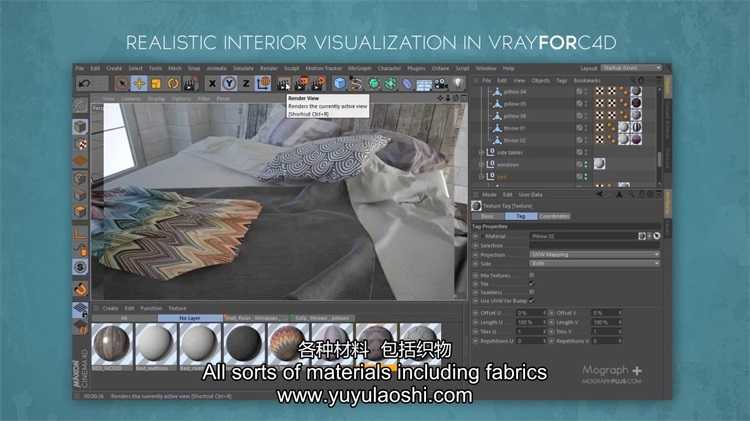Open the Side dropdown
The height and width of the screenshot is (421, 750).
(595, 264)
